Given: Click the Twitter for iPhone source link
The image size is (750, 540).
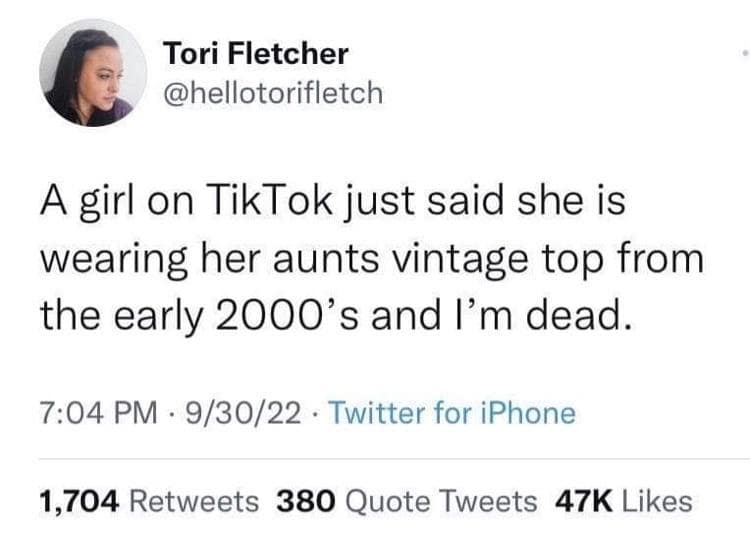Looking at the screenshot, I should pos(452,412).
